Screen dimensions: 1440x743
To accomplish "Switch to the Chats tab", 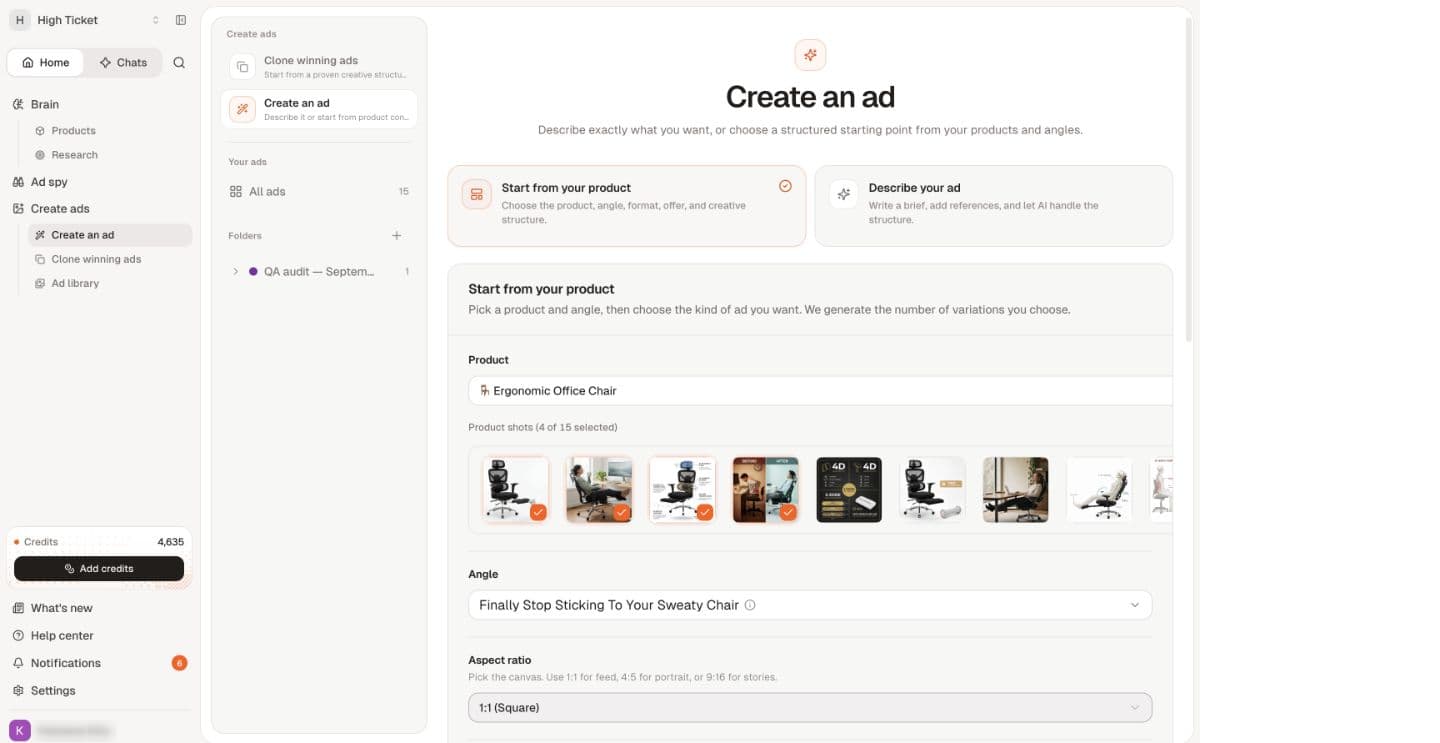I will (x=123, y=62).
